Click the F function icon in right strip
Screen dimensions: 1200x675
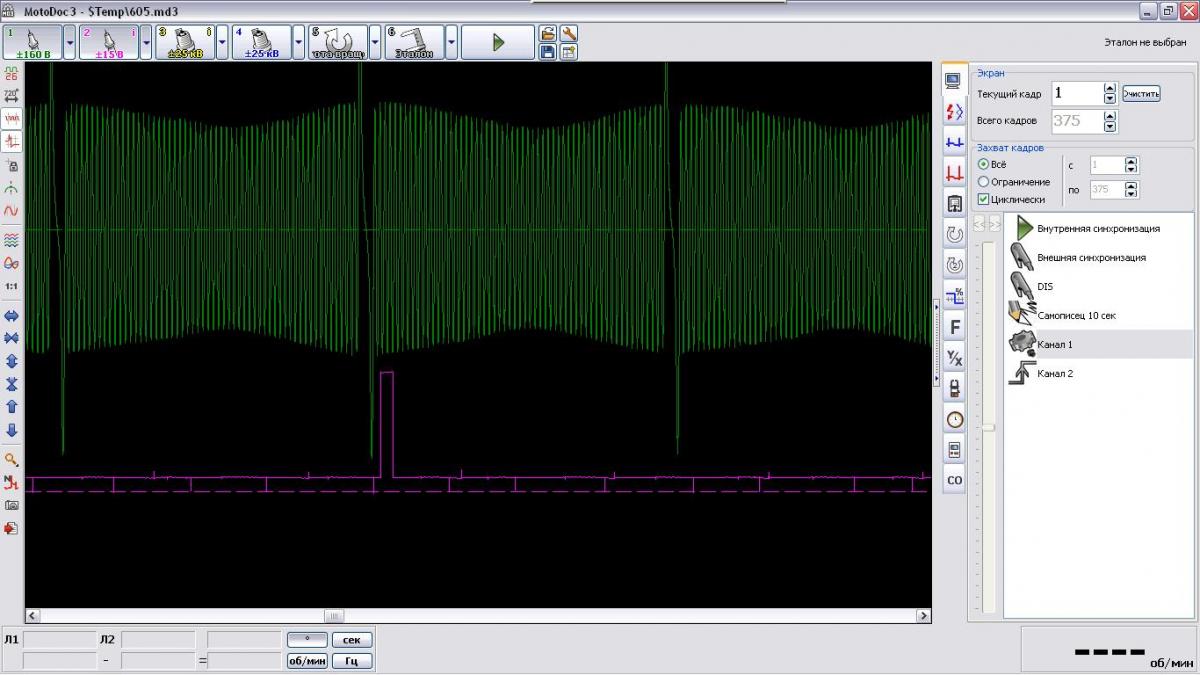[954, 327]
